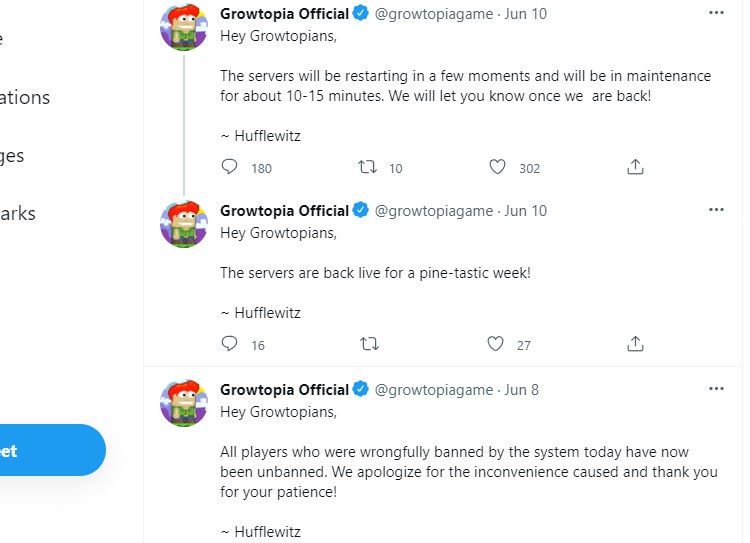Screen dimensions: 750x543
Task: Reply to the pine-tastic week tweet
Action: click(230, 344)
